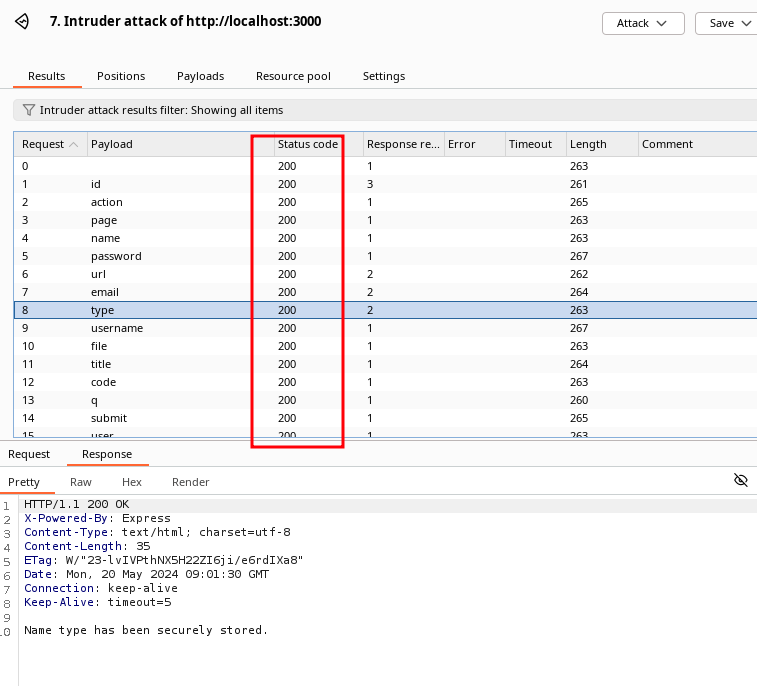
Task: Click the filter funnel icon
Action: point(29,110)
